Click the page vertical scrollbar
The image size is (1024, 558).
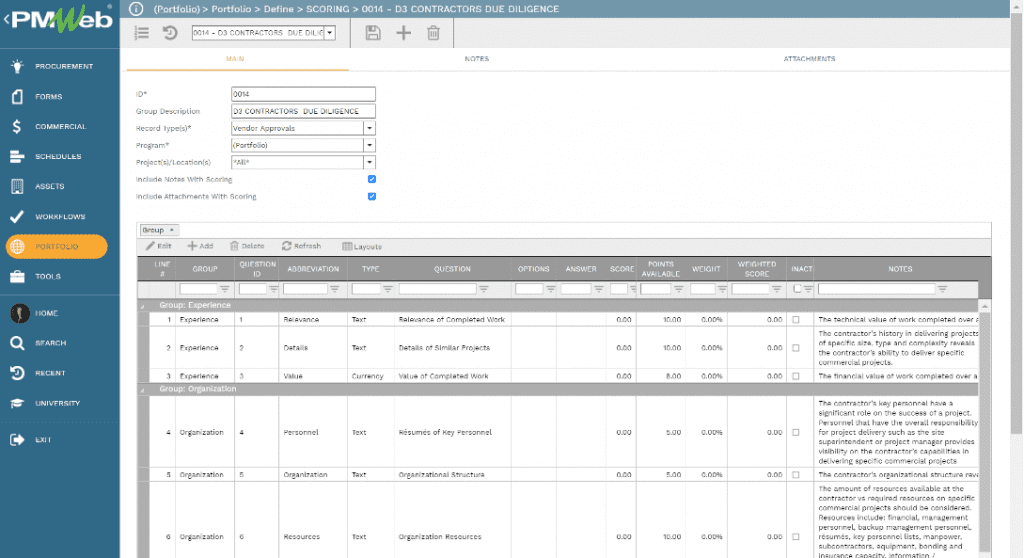(1016, 222)
